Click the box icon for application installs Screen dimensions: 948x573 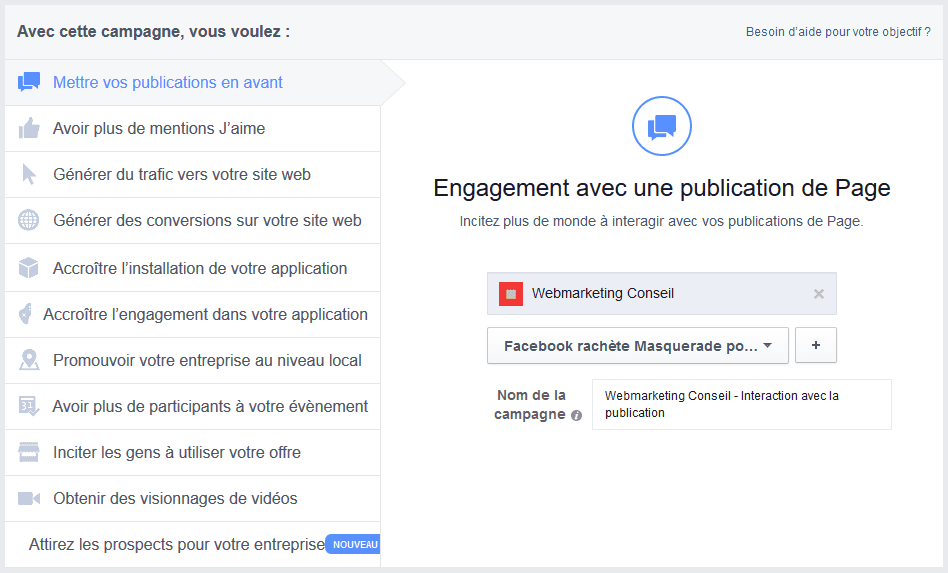pos(29,268)
